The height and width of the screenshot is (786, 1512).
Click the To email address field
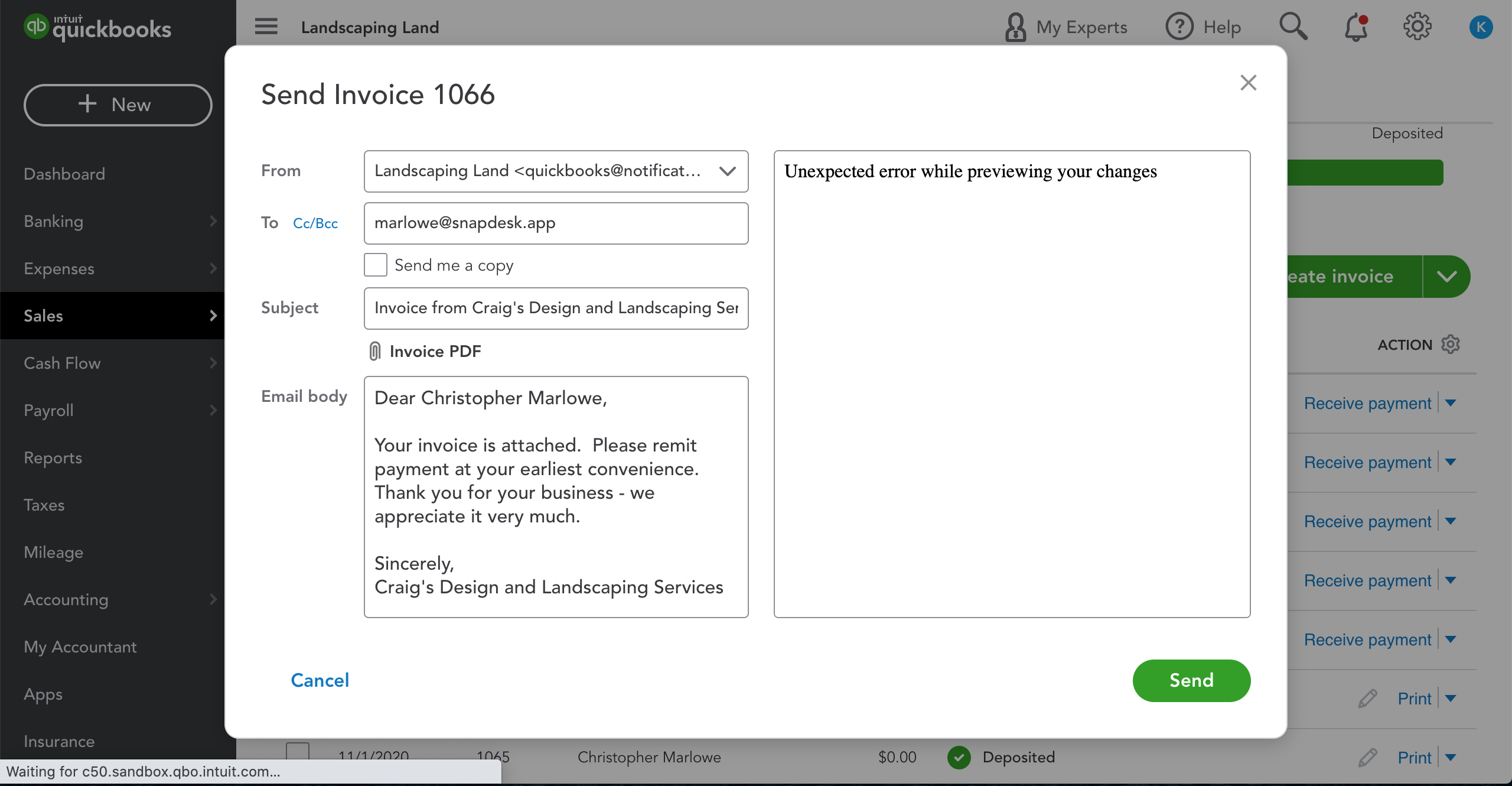556,223
